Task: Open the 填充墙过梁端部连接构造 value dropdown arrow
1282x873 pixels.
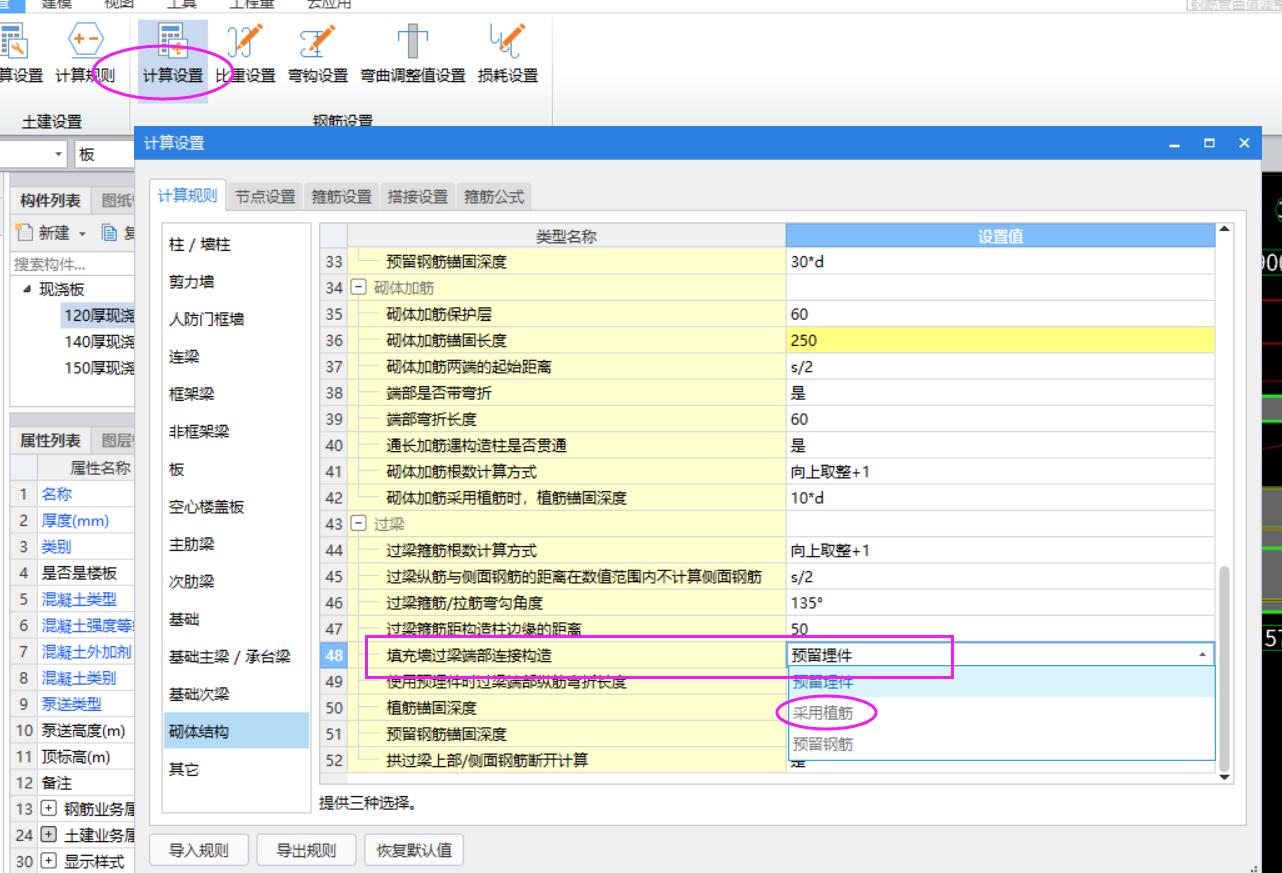Action: 1202,656
